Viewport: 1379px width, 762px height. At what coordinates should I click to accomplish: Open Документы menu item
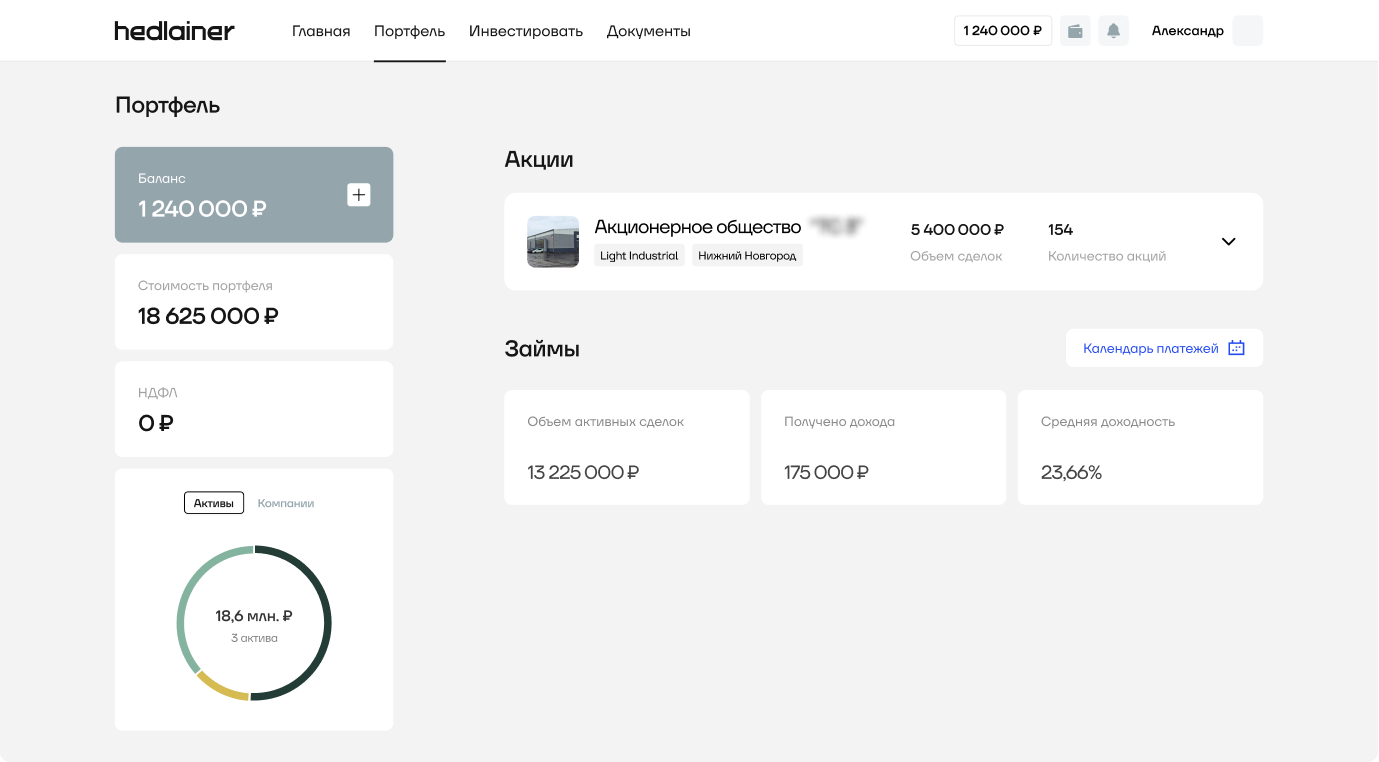click(649, 31)
